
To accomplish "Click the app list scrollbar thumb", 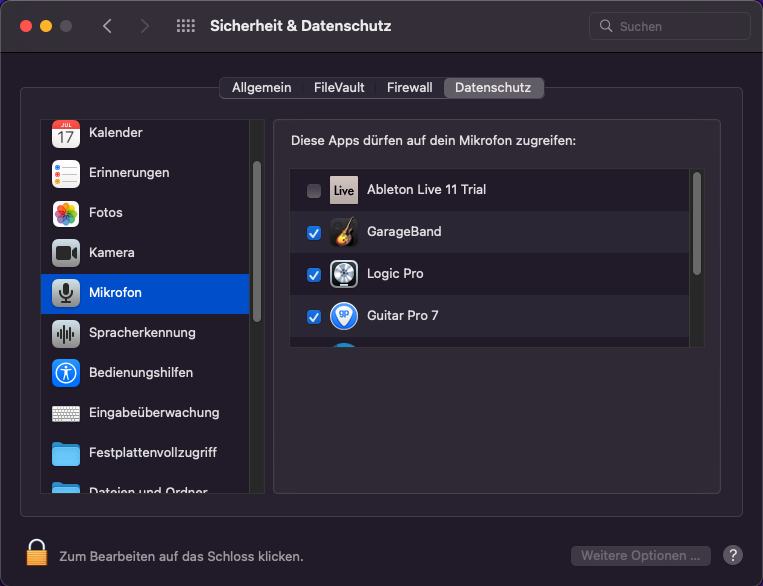I will [697, 223].
